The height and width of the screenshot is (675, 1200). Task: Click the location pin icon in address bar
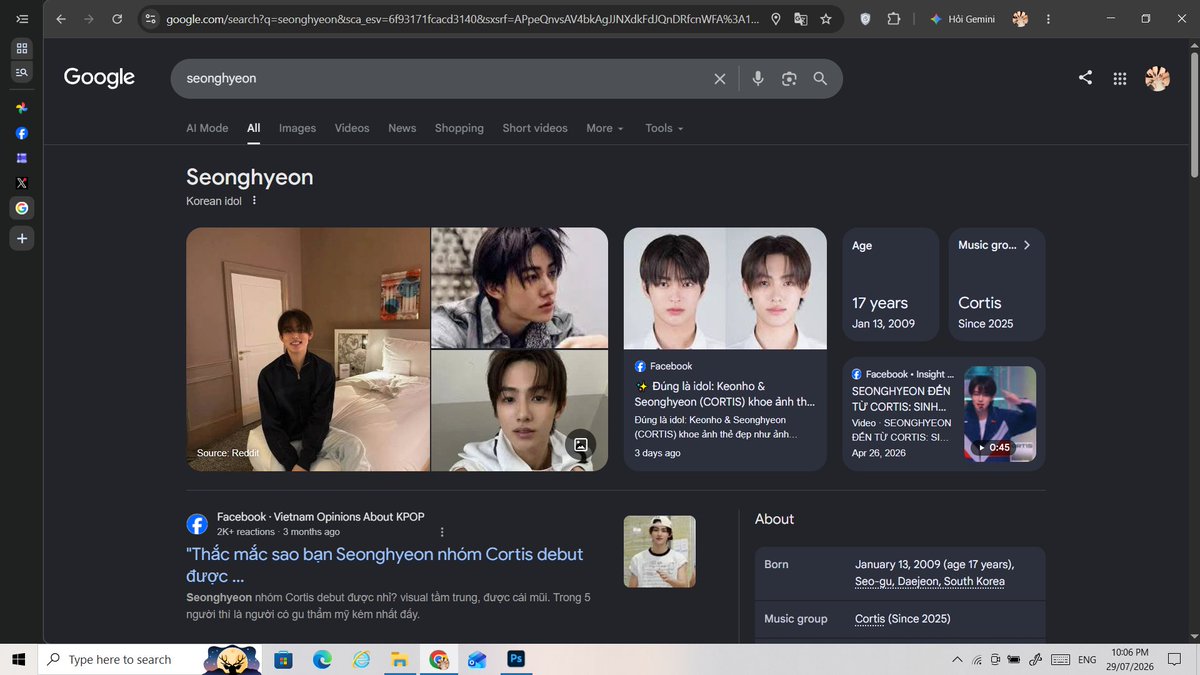[775, 19]
